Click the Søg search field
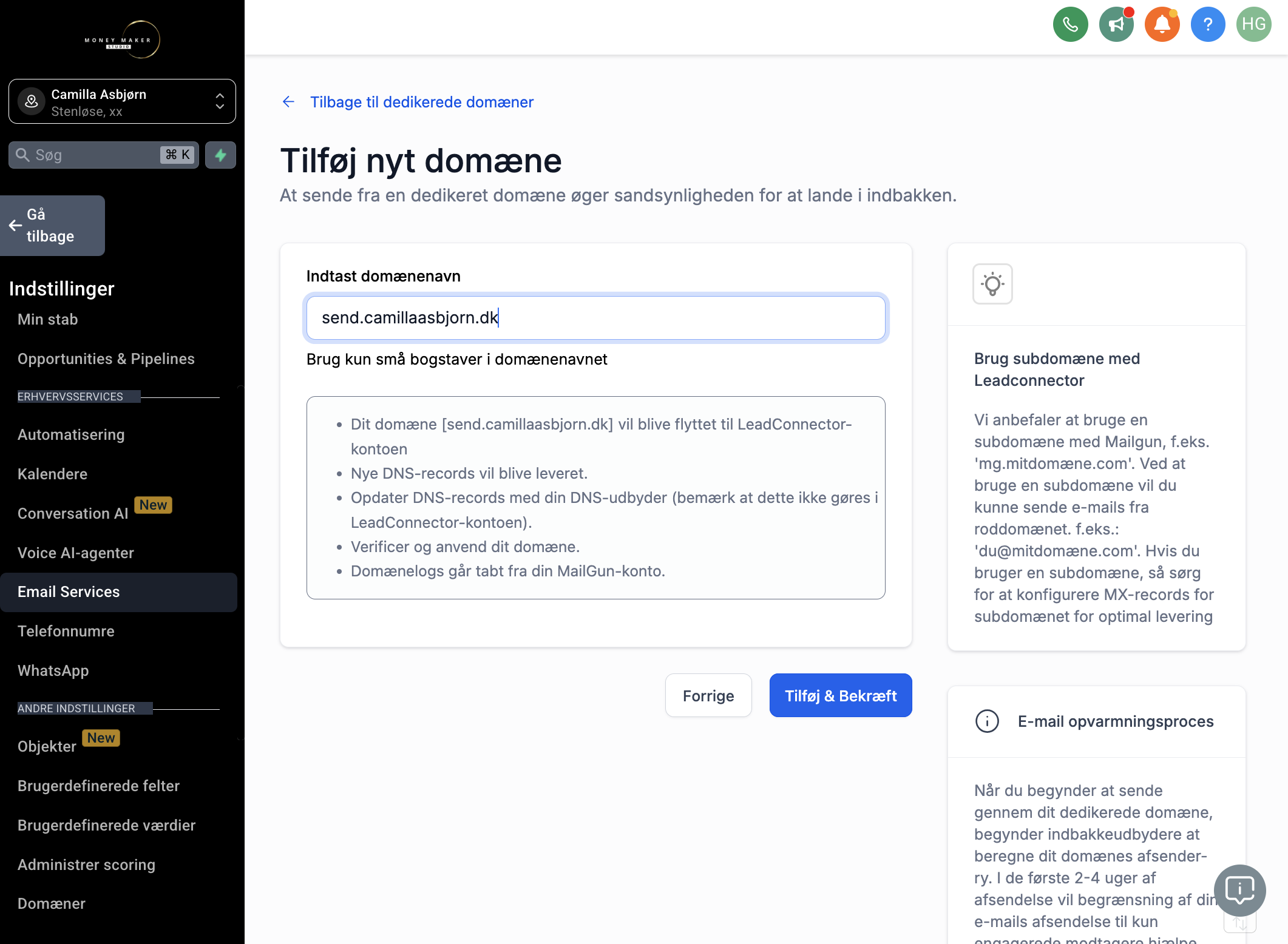The width and height of the screenshot is (1288, 944). (x=103, y=155)
